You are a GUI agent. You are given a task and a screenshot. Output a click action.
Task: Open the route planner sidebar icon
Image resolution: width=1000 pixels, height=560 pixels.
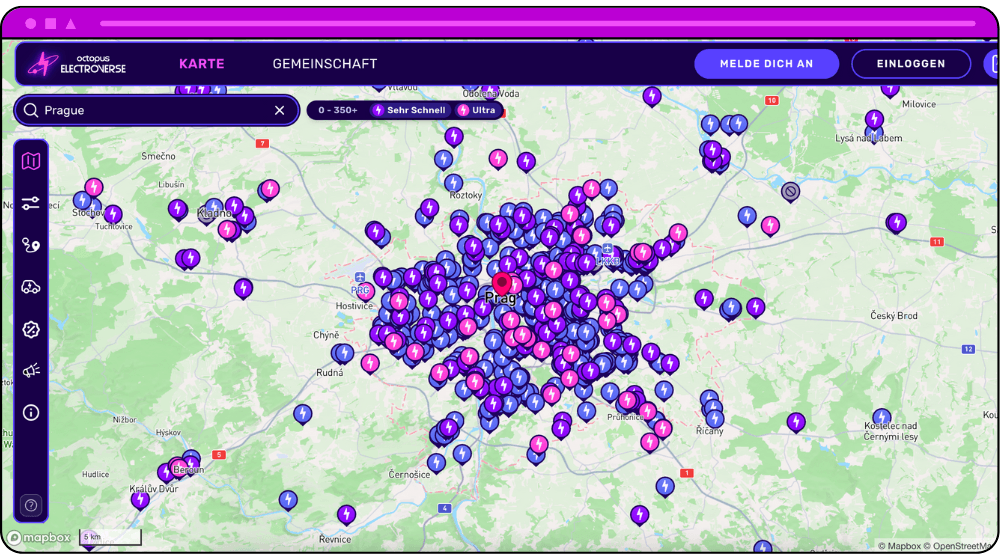[31, 246]
